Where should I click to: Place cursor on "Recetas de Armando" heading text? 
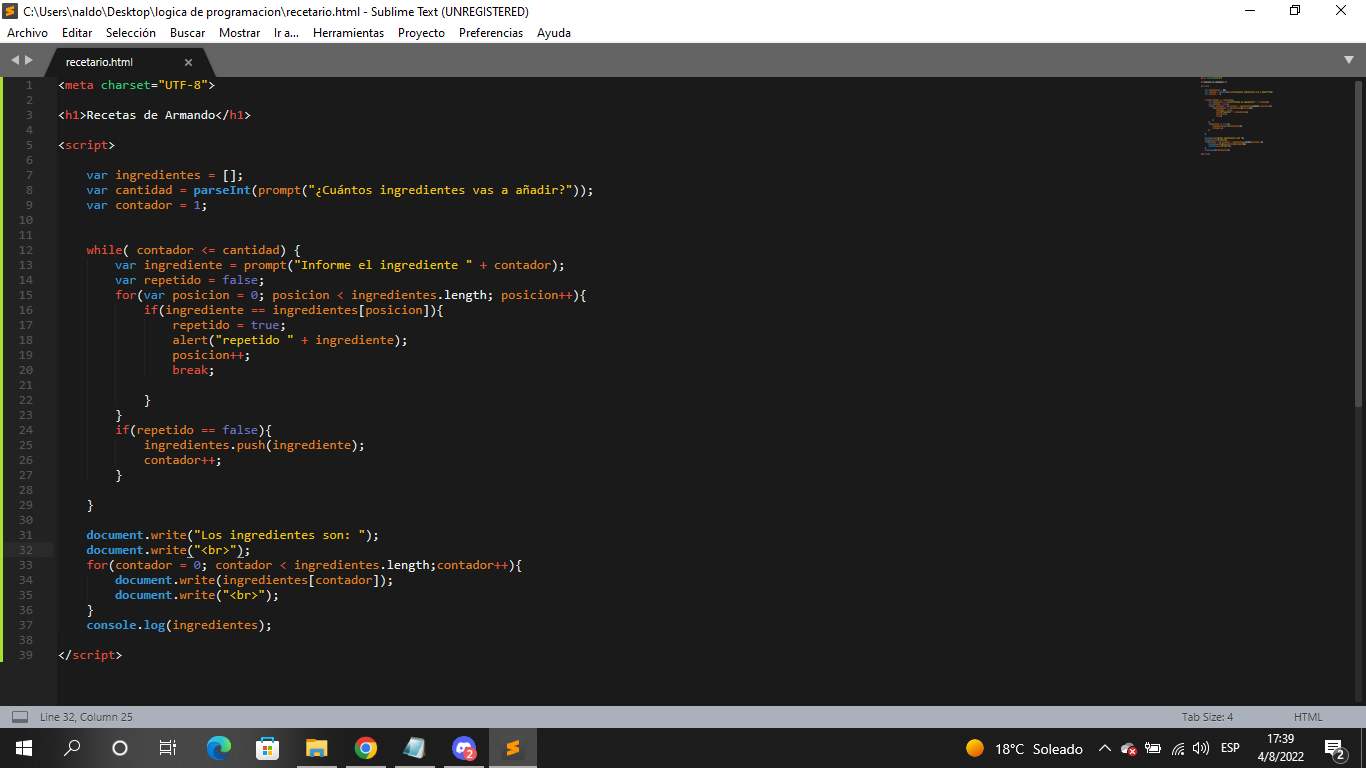click(151, 115)
